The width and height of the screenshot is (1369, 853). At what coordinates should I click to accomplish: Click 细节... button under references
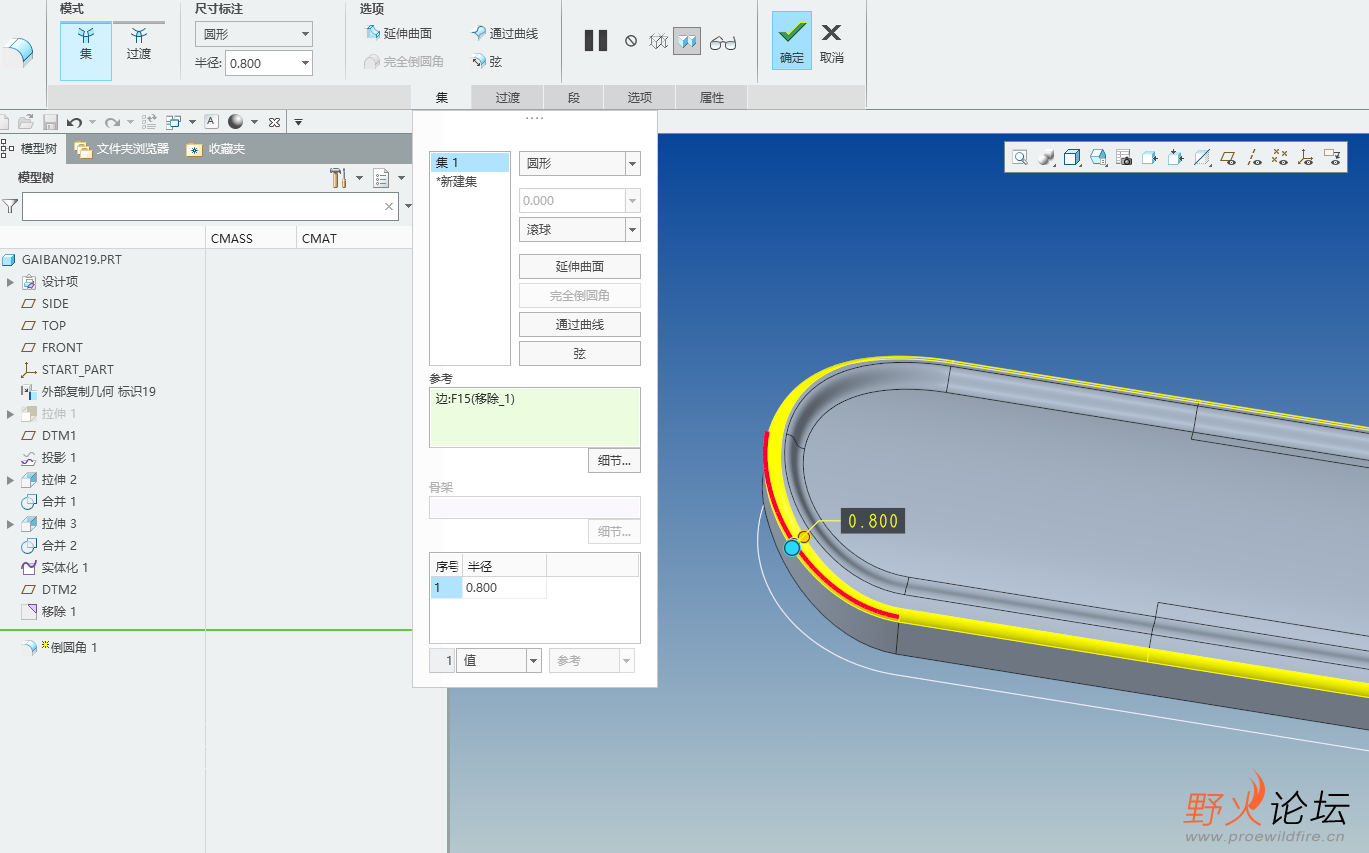[x=614, y=461]
